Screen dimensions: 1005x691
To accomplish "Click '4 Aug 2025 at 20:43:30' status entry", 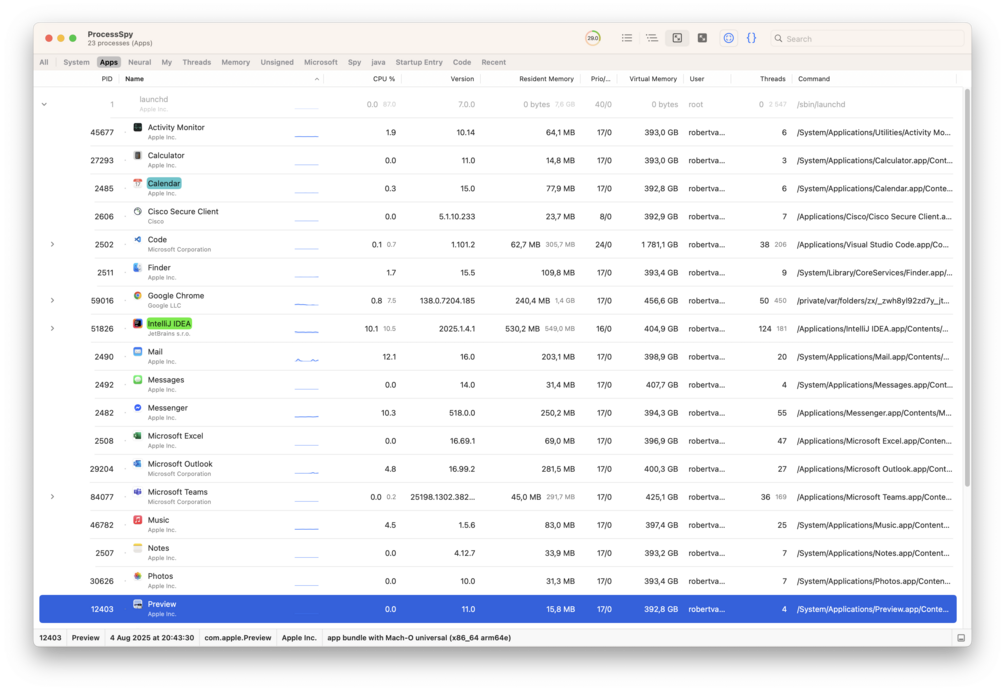I will click(x=152, y=638).
